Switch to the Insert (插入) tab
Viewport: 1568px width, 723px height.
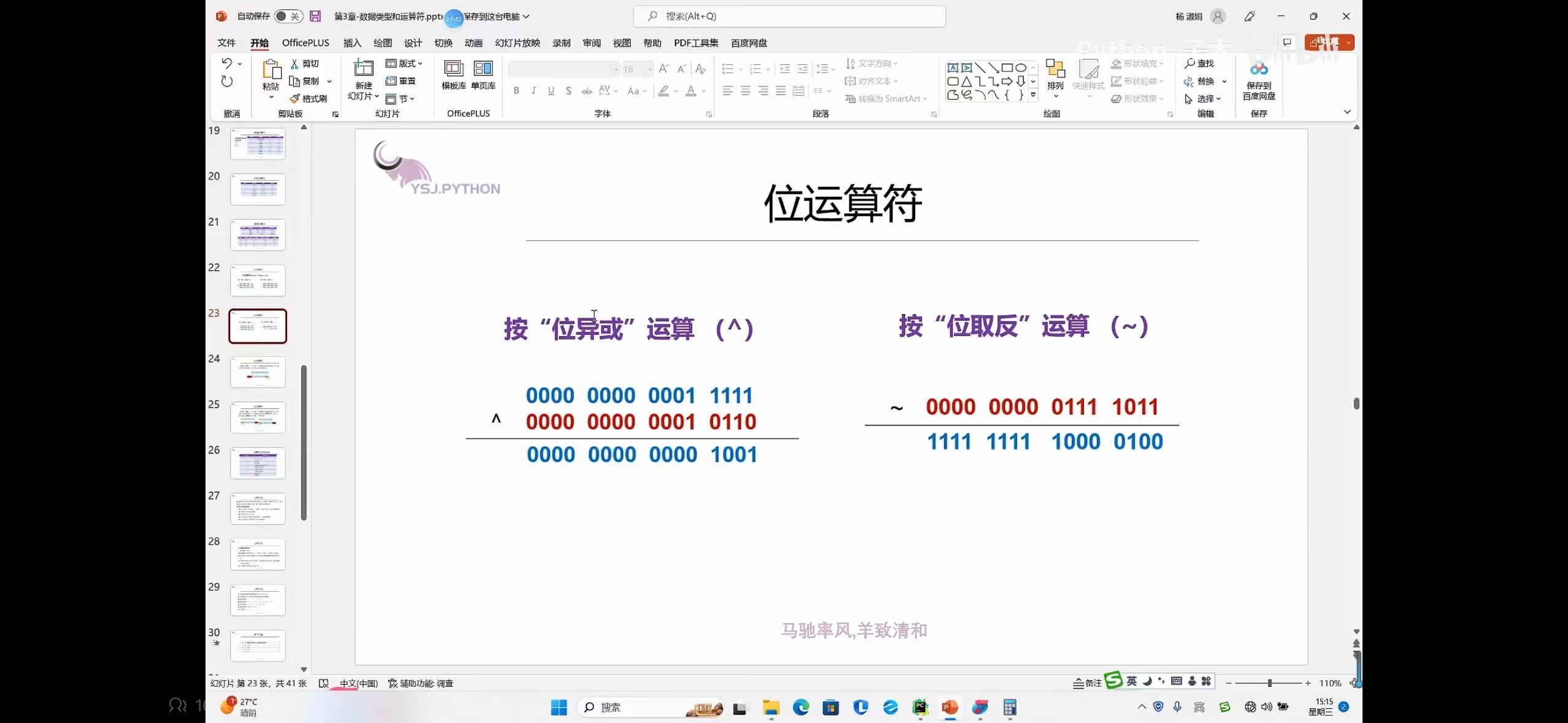352,43
